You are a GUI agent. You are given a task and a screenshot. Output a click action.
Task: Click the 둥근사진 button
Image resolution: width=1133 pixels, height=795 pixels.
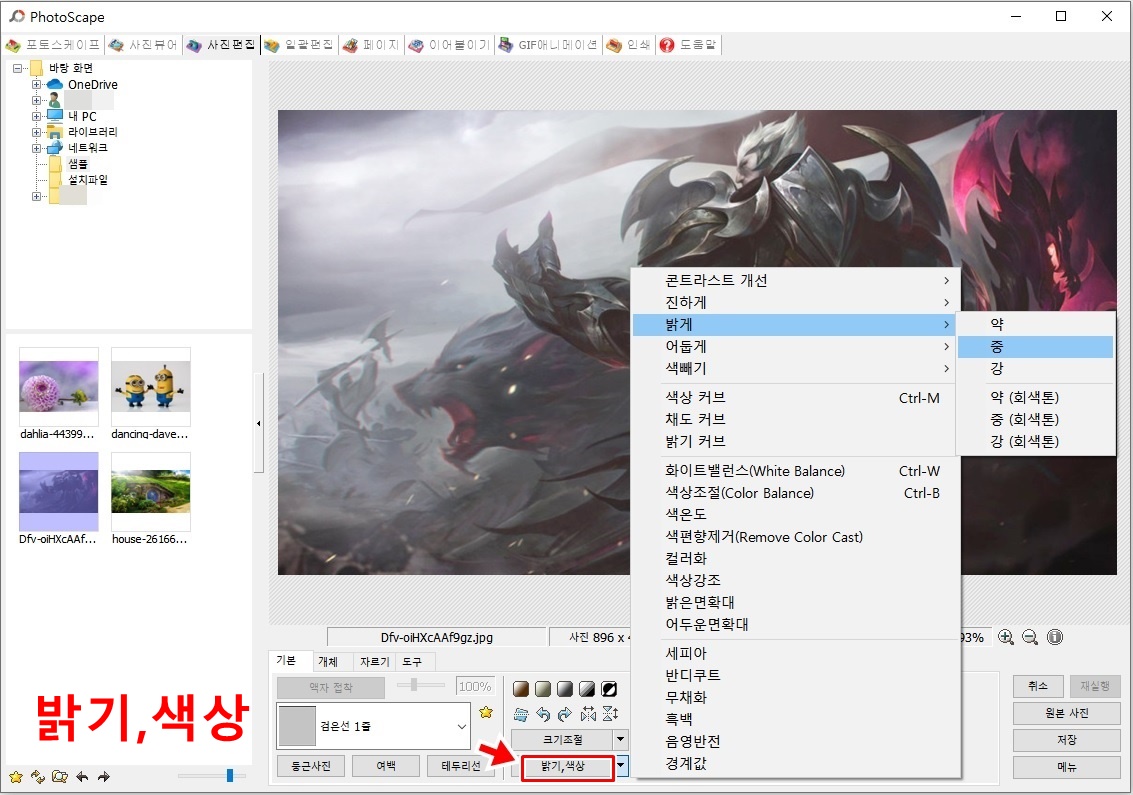(311, 766)
